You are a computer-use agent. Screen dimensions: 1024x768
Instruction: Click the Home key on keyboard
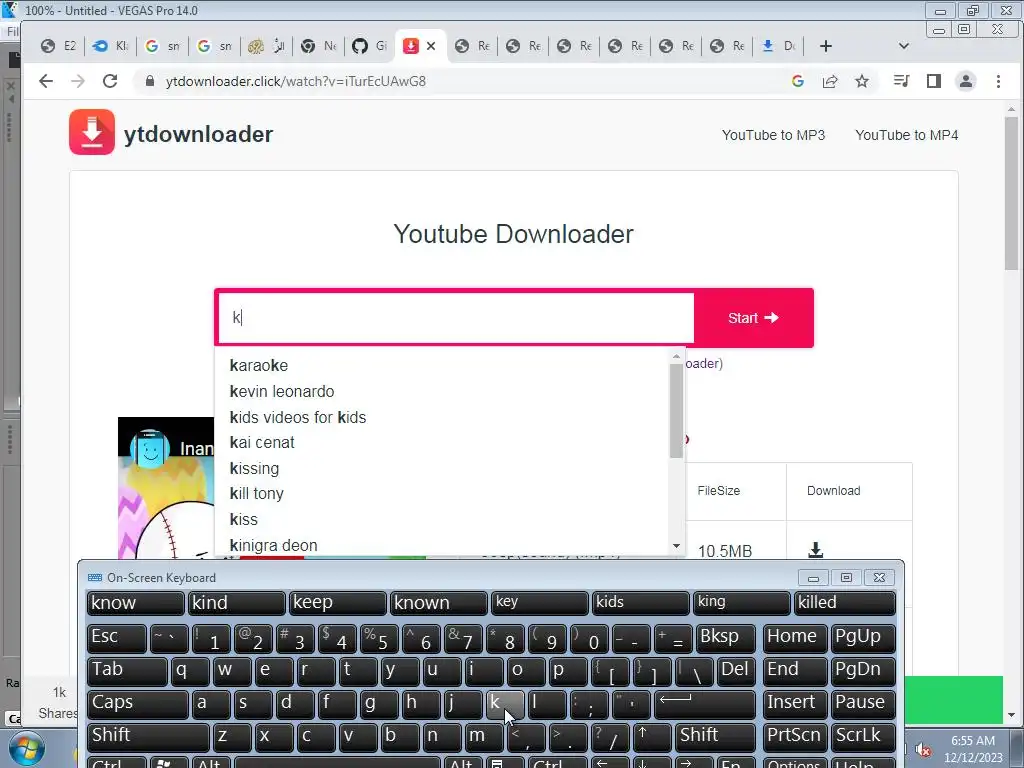tap(795, 638)
